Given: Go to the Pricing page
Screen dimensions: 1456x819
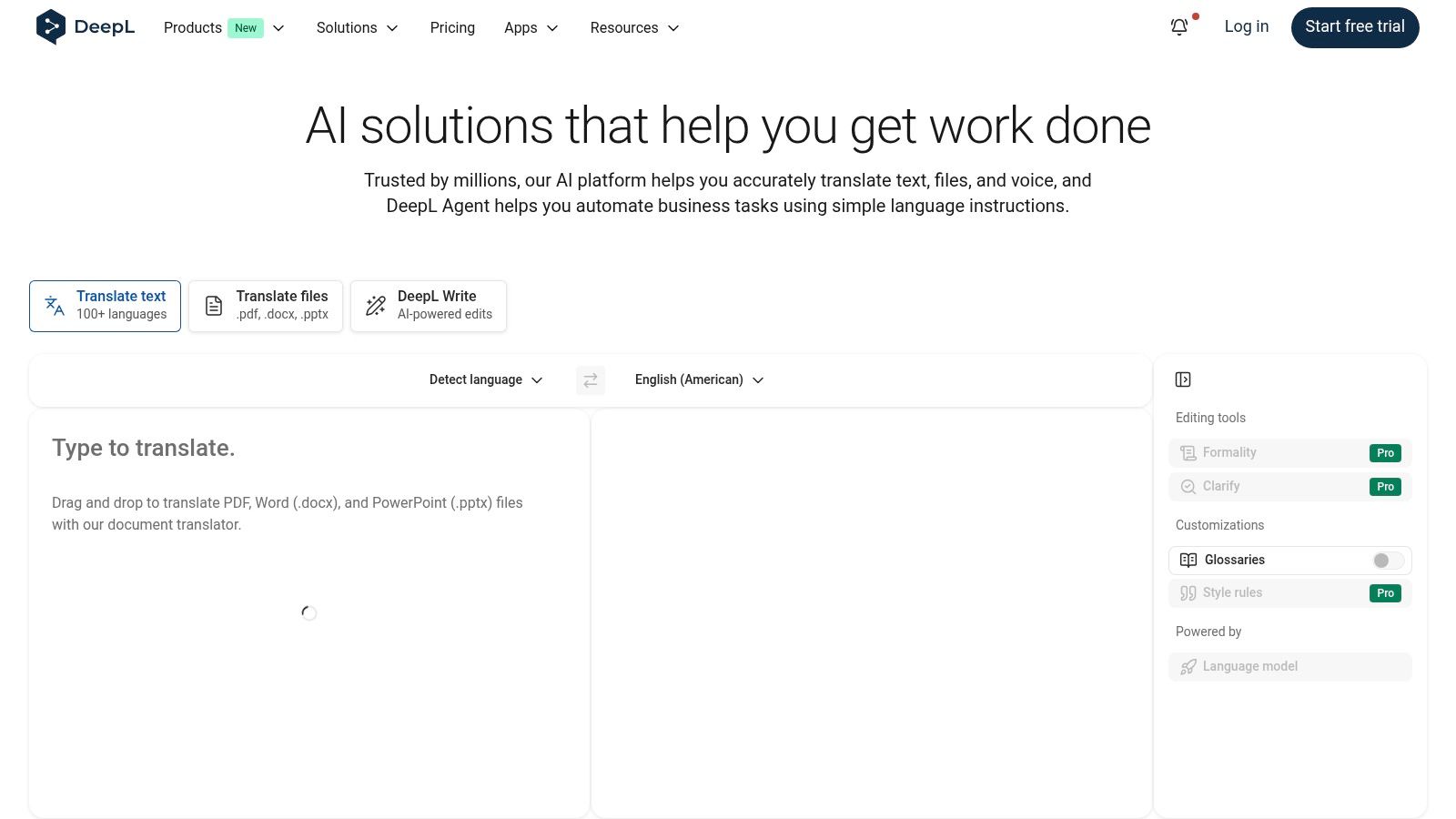Looking at the screenshot, I should (x=452, y=28).
